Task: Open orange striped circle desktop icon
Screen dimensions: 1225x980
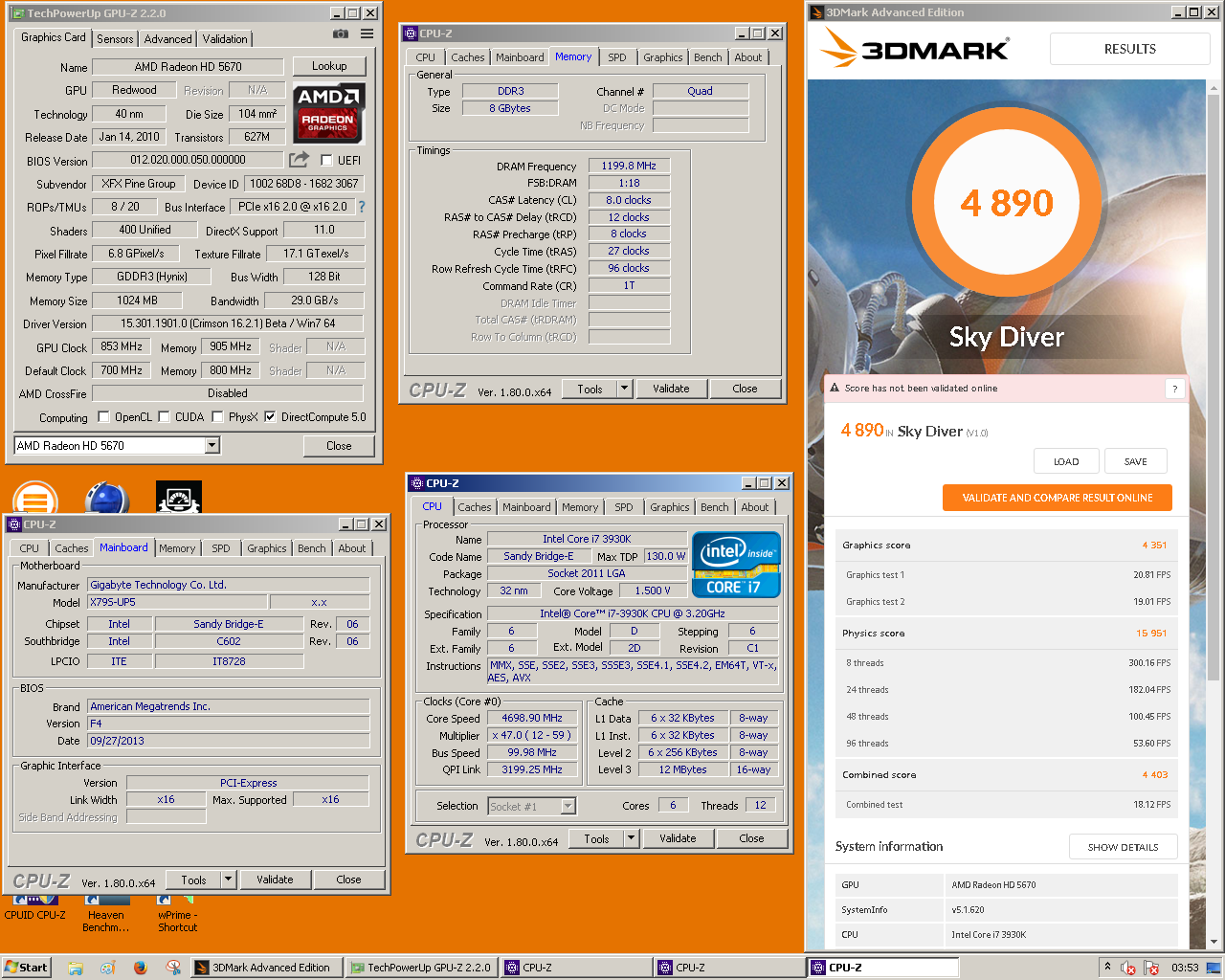Action: pyautogui.click(x=35, y=499)
